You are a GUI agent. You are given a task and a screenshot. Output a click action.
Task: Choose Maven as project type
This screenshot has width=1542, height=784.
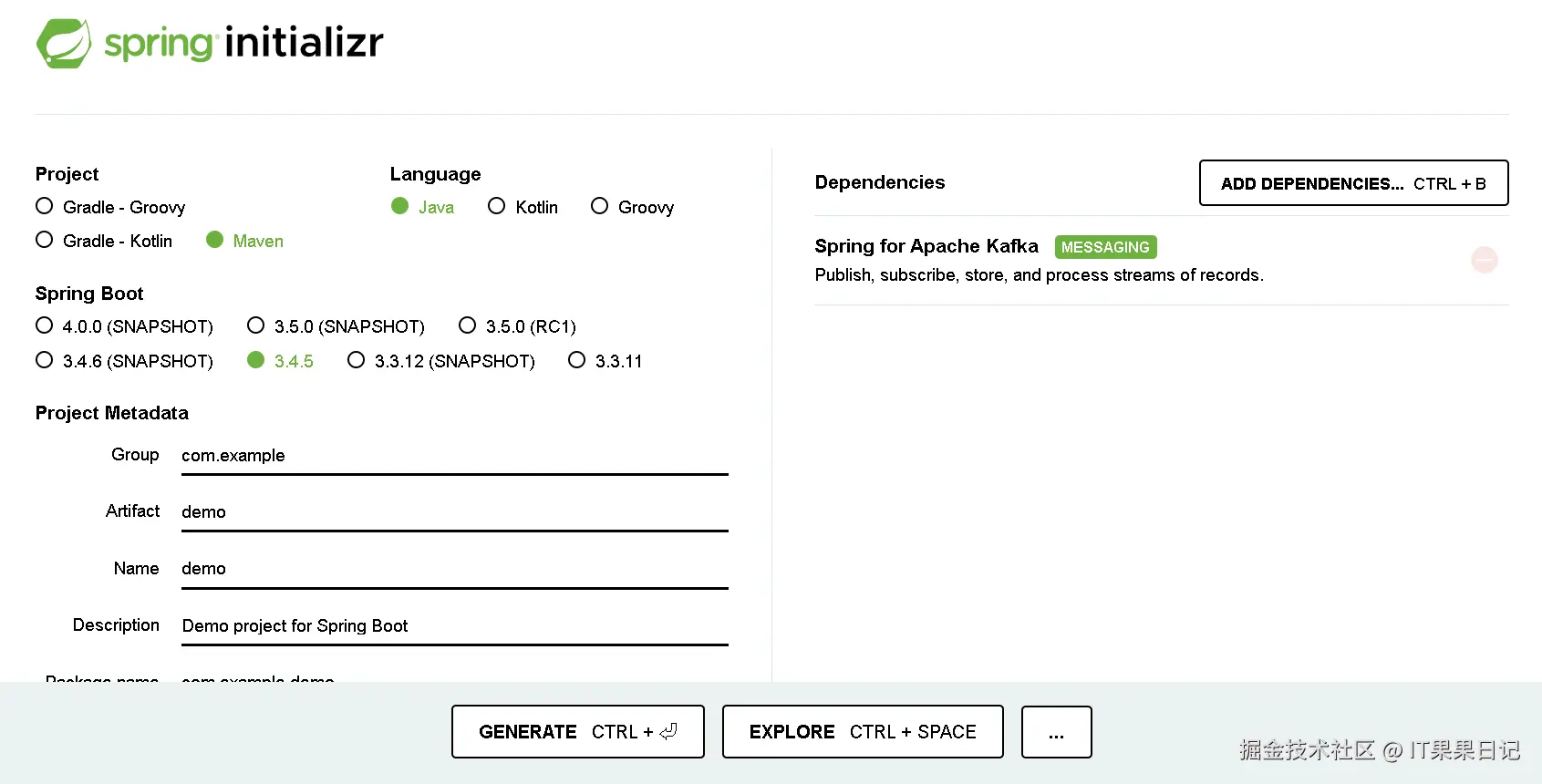(x=215, y=240)
